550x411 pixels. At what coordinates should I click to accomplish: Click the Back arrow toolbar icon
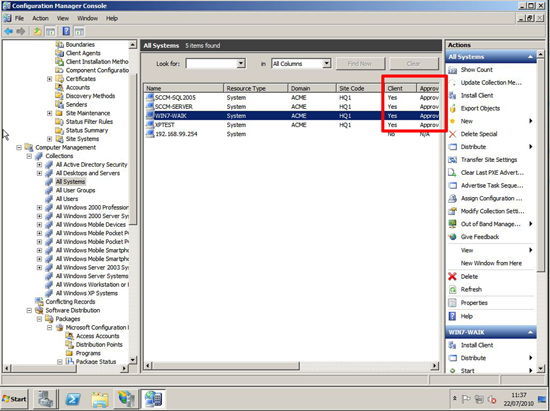click(8, 32)
